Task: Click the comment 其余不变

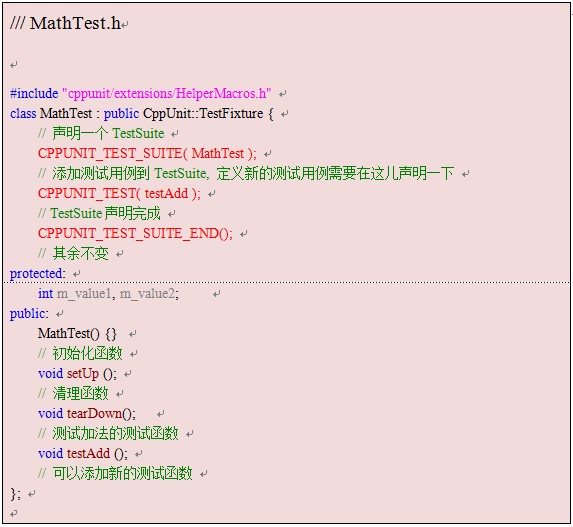Action: pyautogui.click(x=73, y=253)
